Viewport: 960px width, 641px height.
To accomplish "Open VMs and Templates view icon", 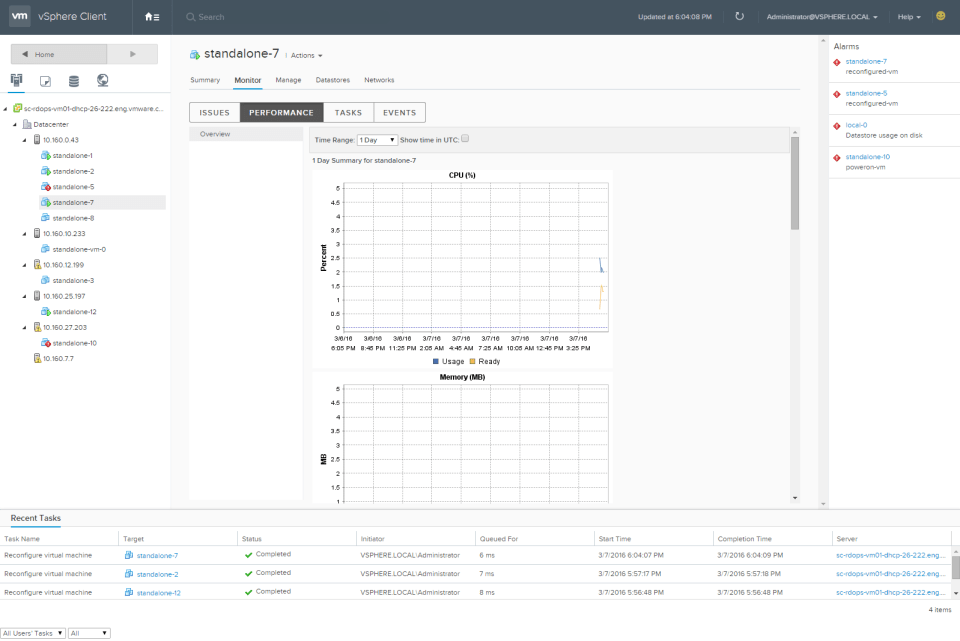I will (45, 81).
